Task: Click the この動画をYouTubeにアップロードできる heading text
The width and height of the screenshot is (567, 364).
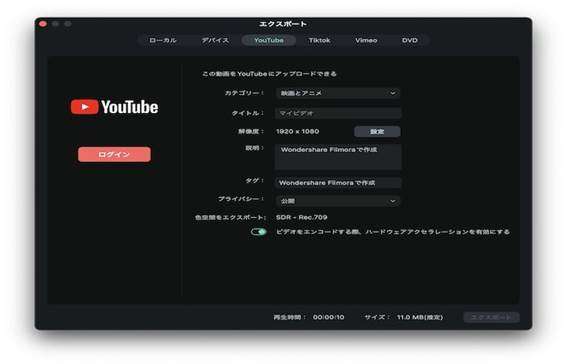Action: pos(269,74)
